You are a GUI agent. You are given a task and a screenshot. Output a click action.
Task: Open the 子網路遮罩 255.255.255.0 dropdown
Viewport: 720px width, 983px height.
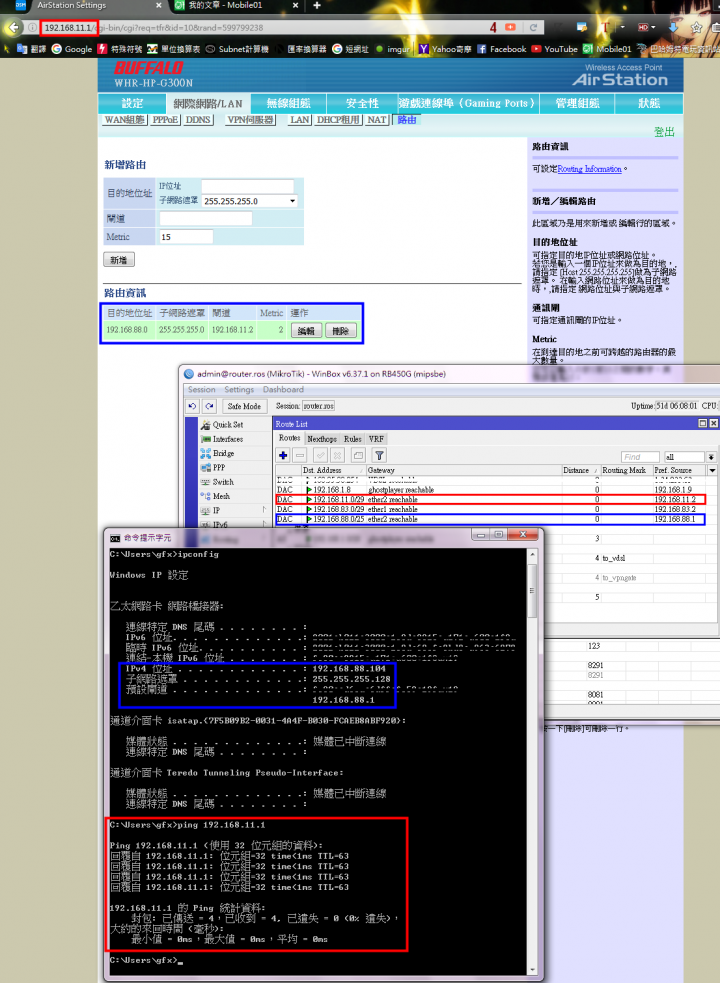pos(250,201)
